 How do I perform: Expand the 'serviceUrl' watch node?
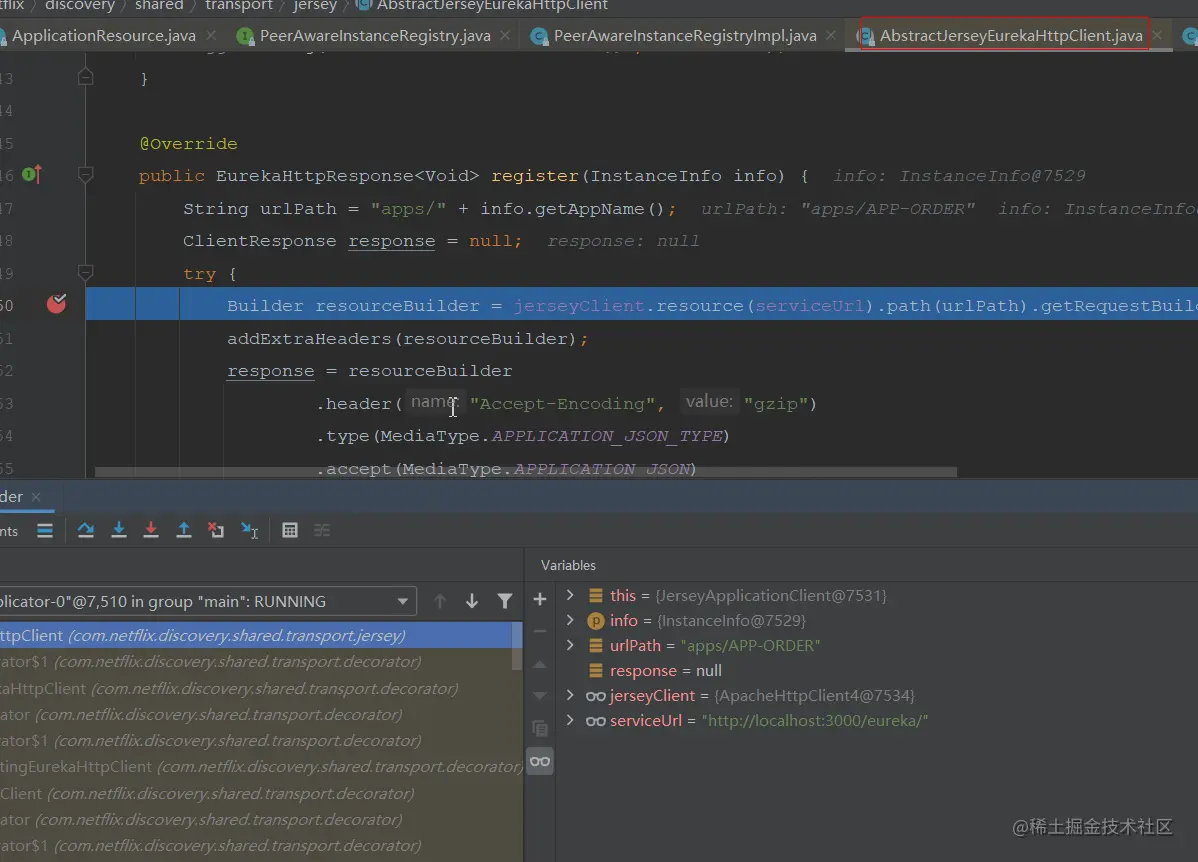570,720
